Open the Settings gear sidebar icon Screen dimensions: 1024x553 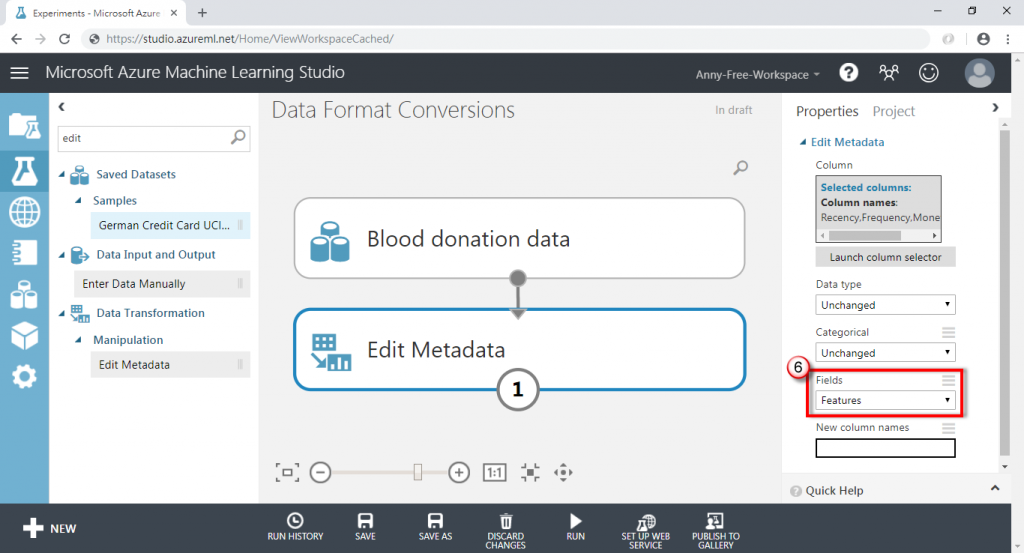pos(24,377)
